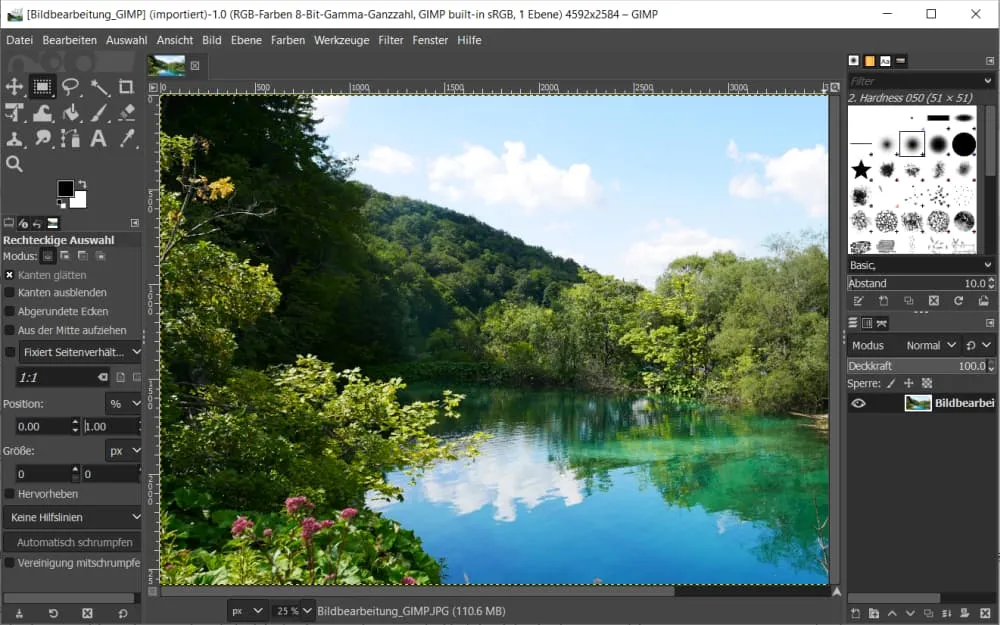1000x625 pixels.
Task: Switch to the Eraser tool
Action: tap(128, 112)
